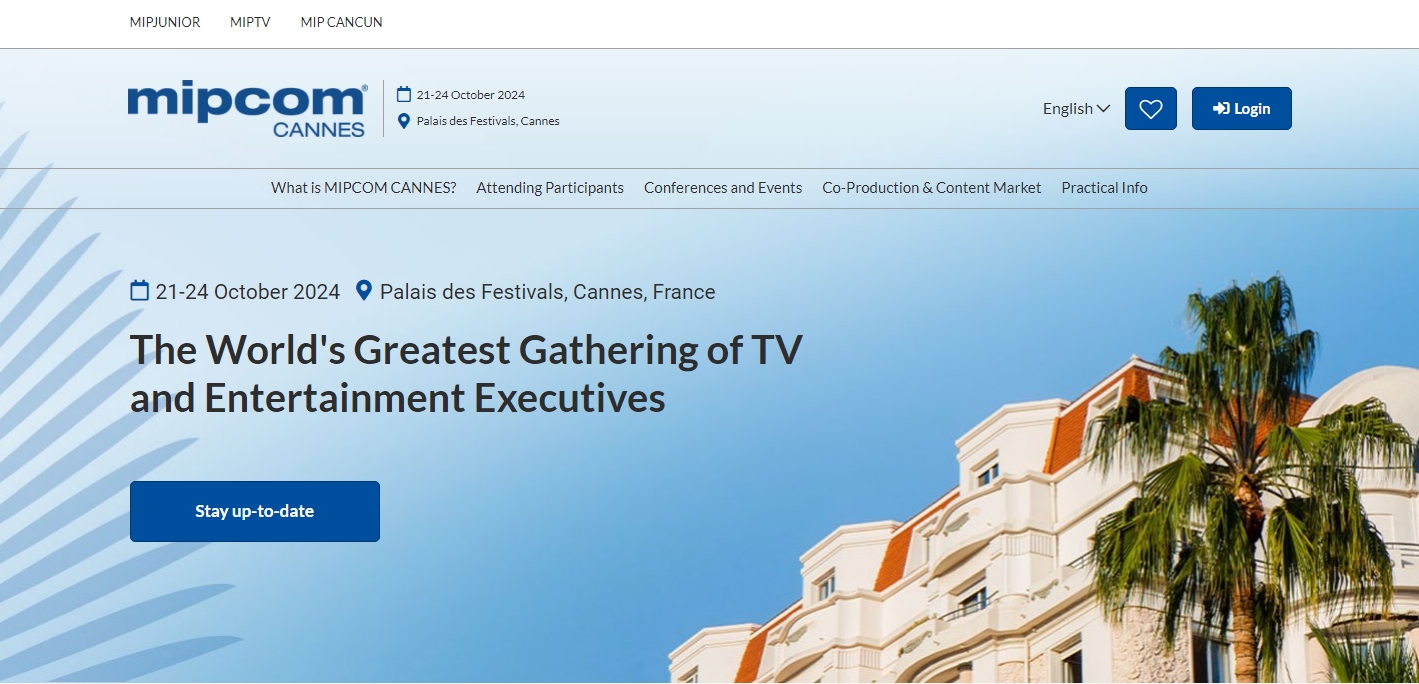This screenshot has height=684, width=1419.
Task: Click the calendar icon in the hero banner
Action: coord(140,291)
